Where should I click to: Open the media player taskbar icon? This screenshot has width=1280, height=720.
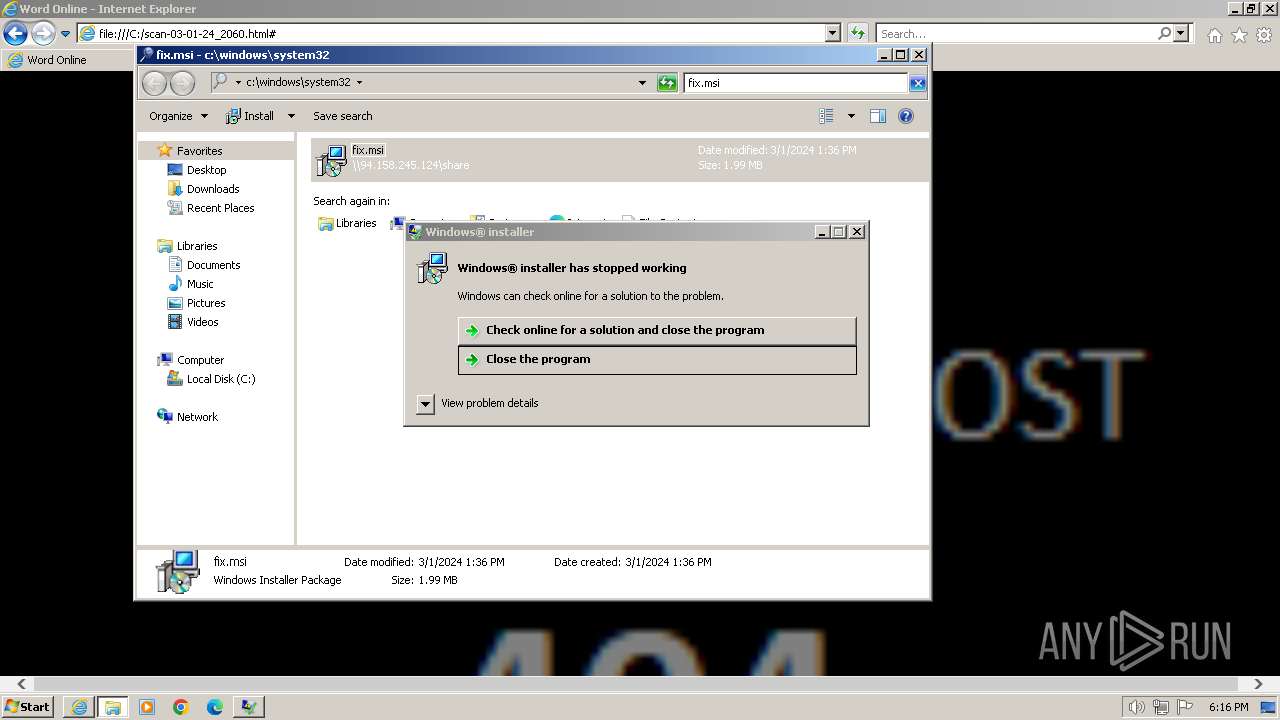pos(147,707)
